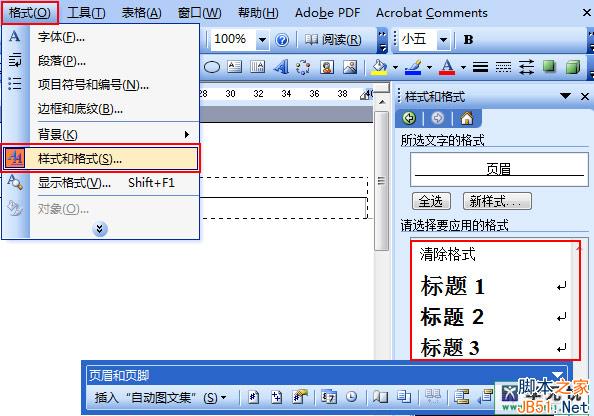Viewport: 594px width, 416px height.
Task: Choose 显示格式(V)... entry
Action: coord(100,183)
